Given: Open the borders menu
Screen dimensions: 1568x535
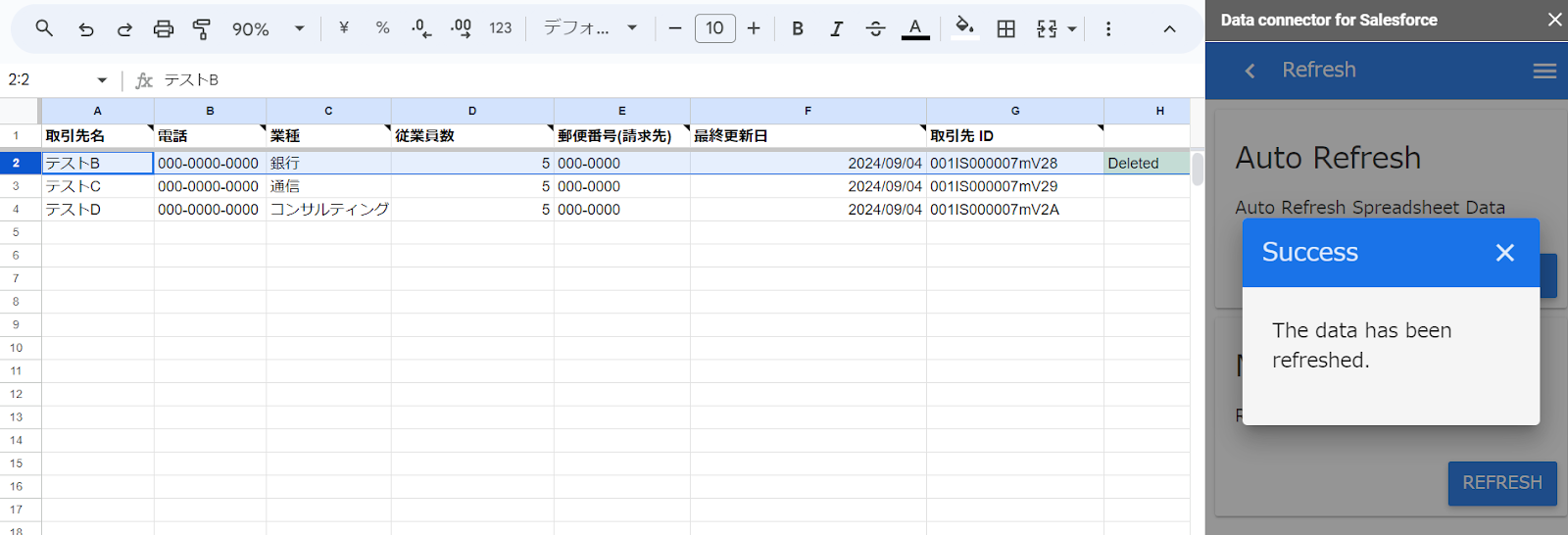Looking at the screenshot, I should pos(1005,28).
